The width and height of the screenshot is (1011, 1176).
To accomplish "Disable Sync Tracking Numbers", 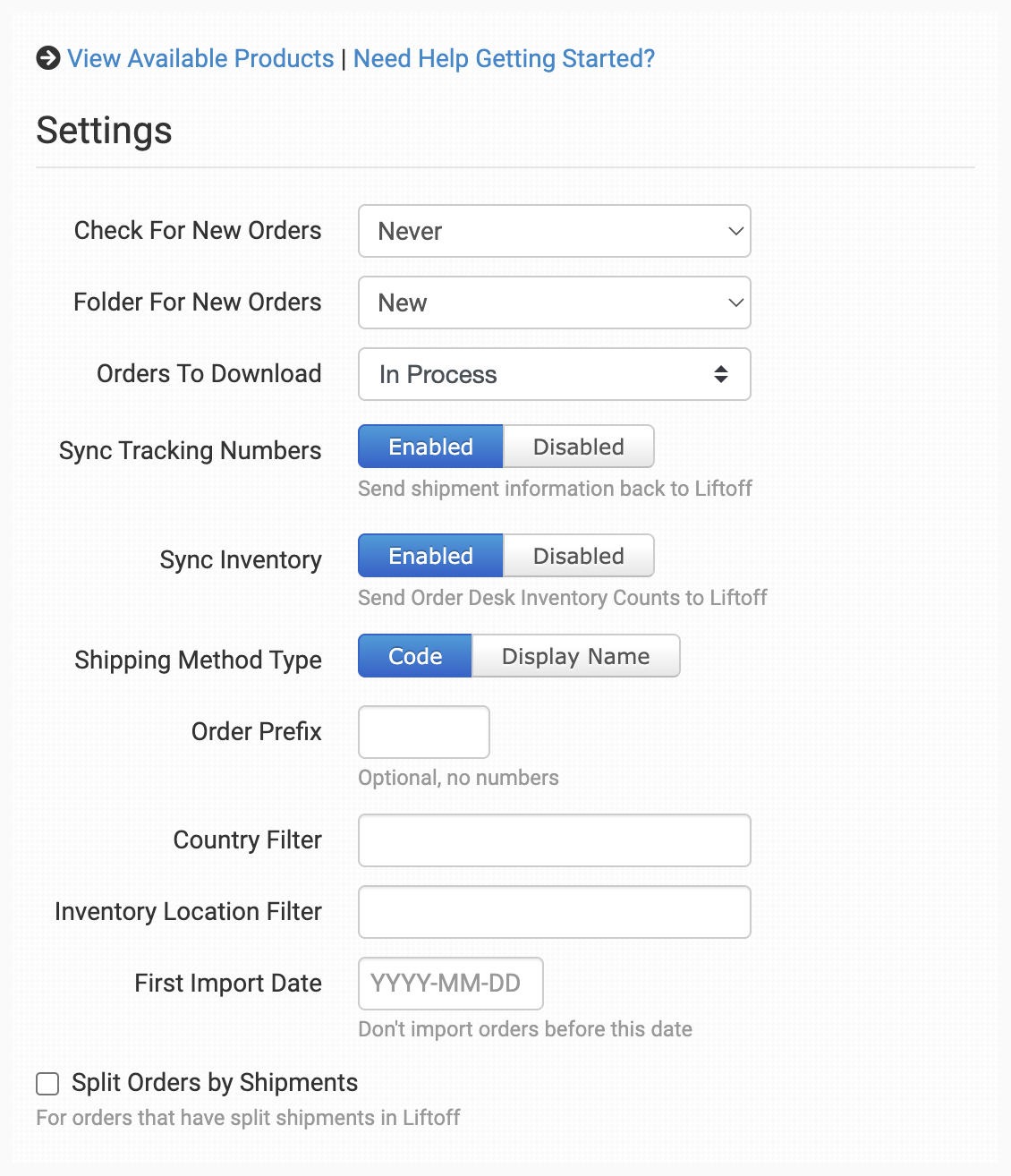I will pyautogui.click(x=578, y=447).
